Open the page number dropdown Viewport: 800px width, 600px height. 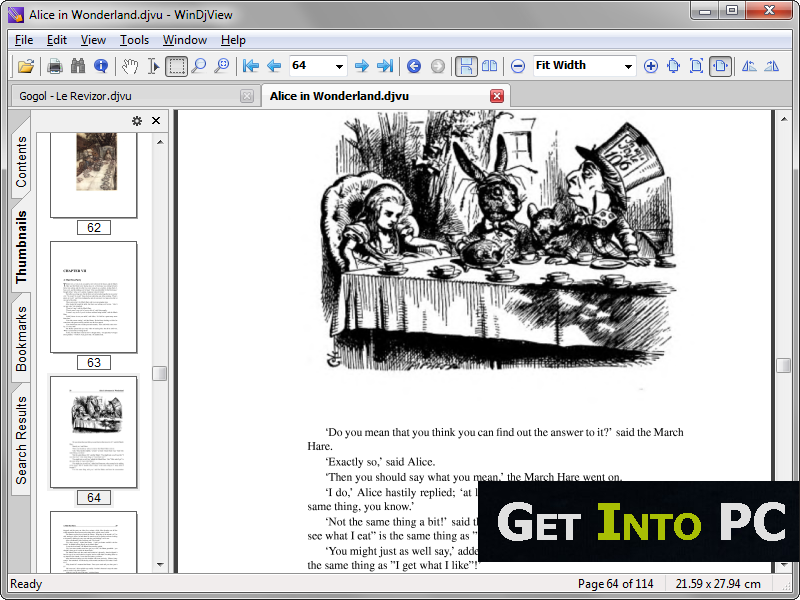(339, 66)
